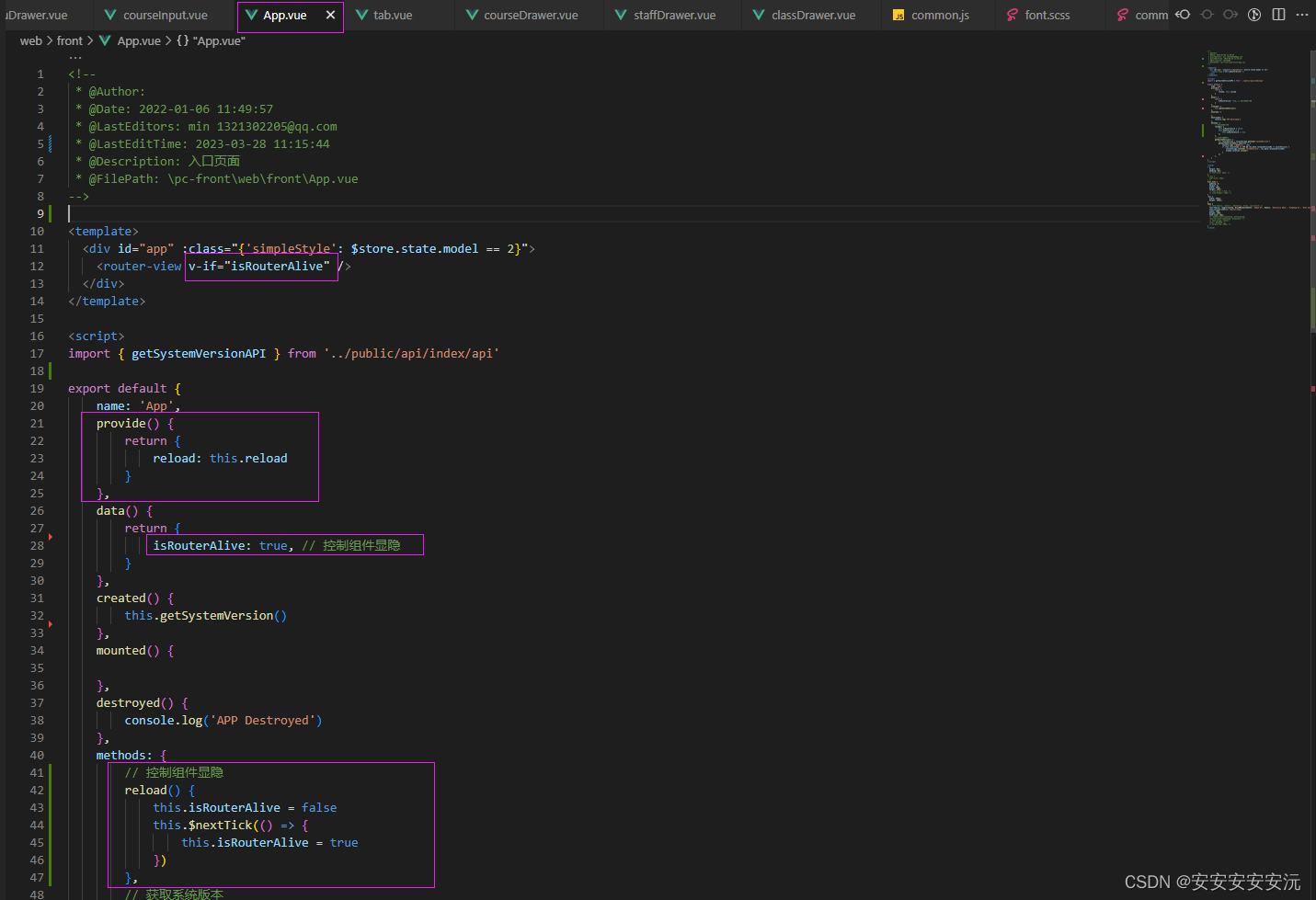Click the minimap code overview
Image resolution: width=1316 pixels, height=900 pixels.
[x=1254, y=138]
